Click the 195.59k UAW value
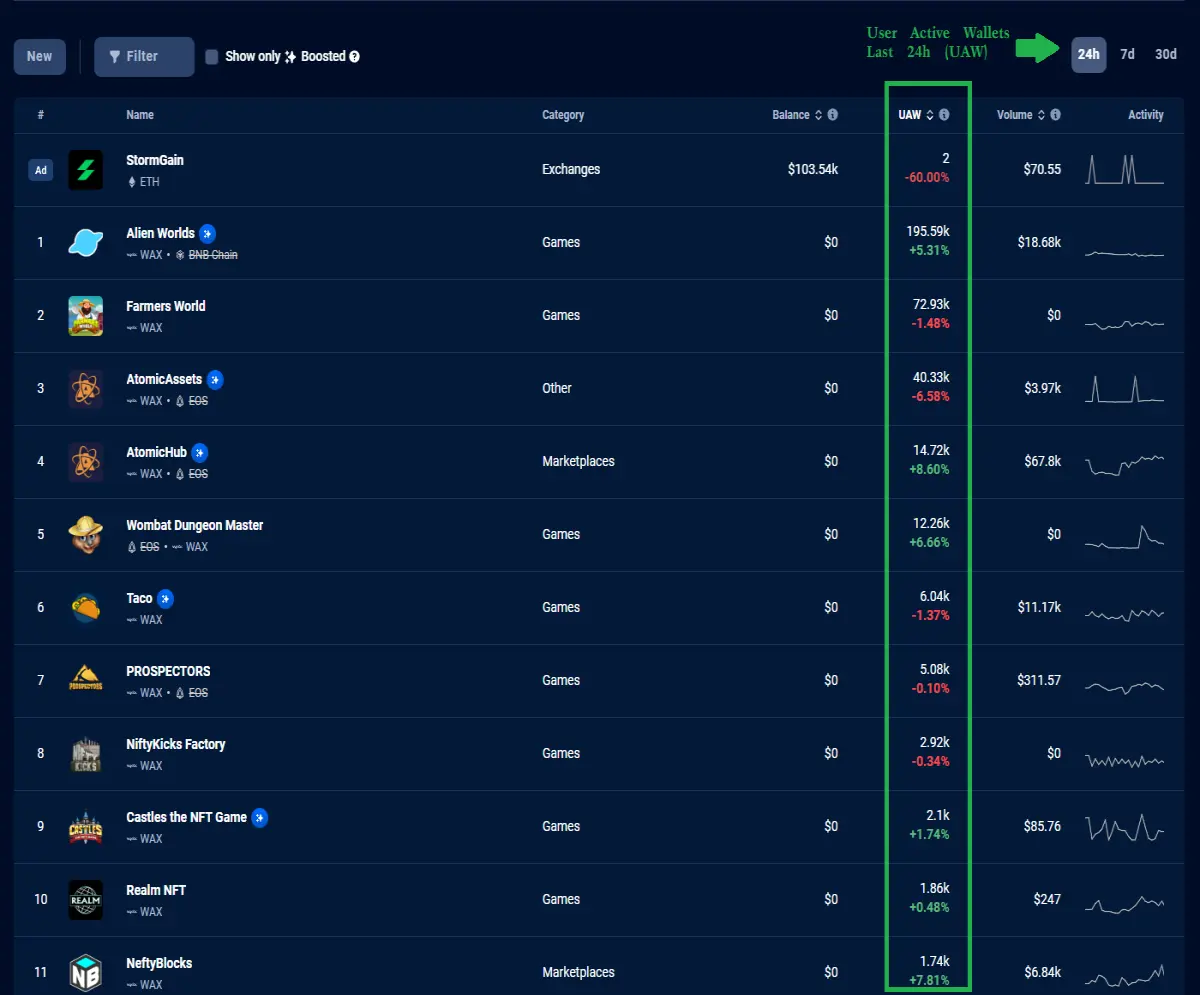The image size is (1200, 995). click(x=928, y=231)
